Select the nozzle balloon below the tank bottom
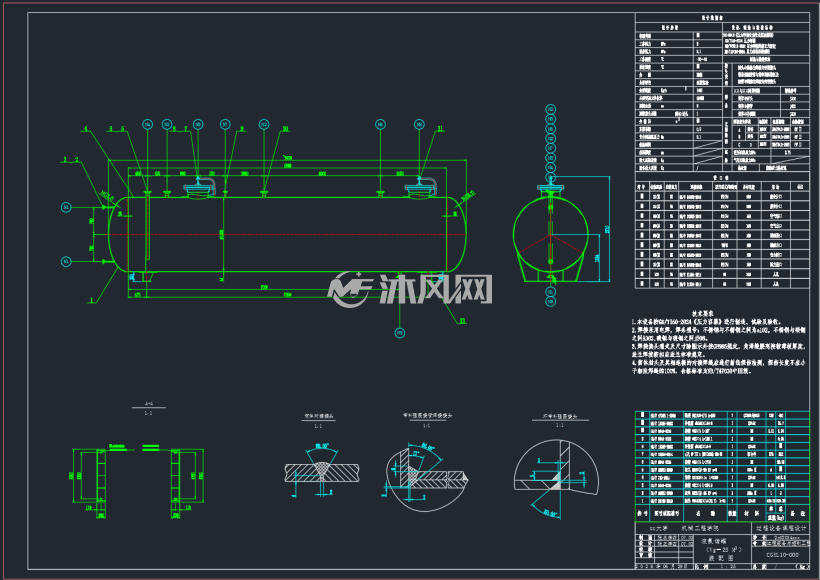This screenshot has width=820, height=580. click(x=400, y=333)
